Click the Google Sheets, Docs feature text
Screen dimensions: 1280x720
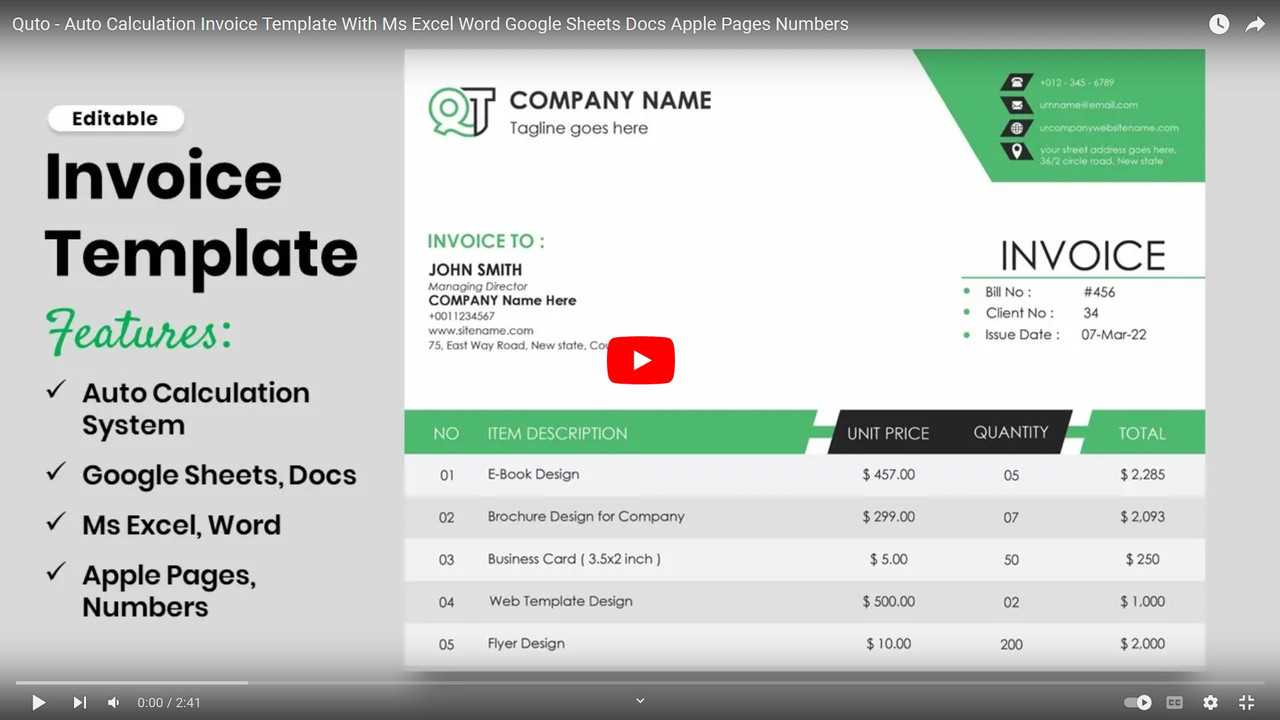coord(219,475)
